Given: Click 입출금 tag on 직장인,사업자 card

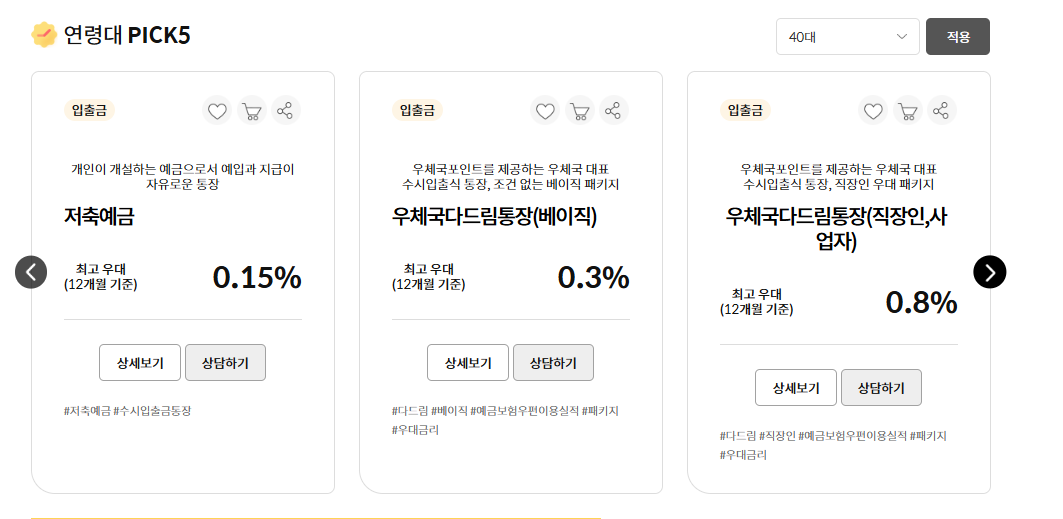Looking at the screenshot, I should (746, 110).
